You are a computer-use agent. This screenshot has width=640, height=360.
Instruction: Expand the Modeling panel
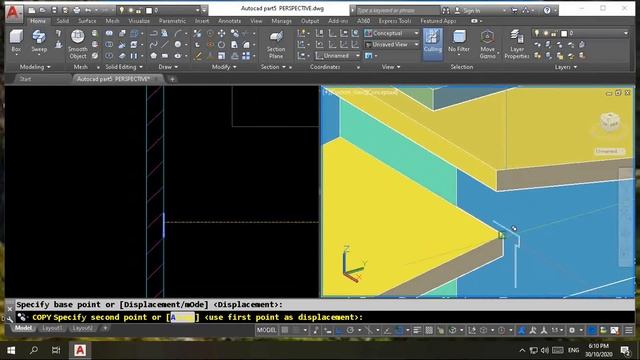point(35,67)
